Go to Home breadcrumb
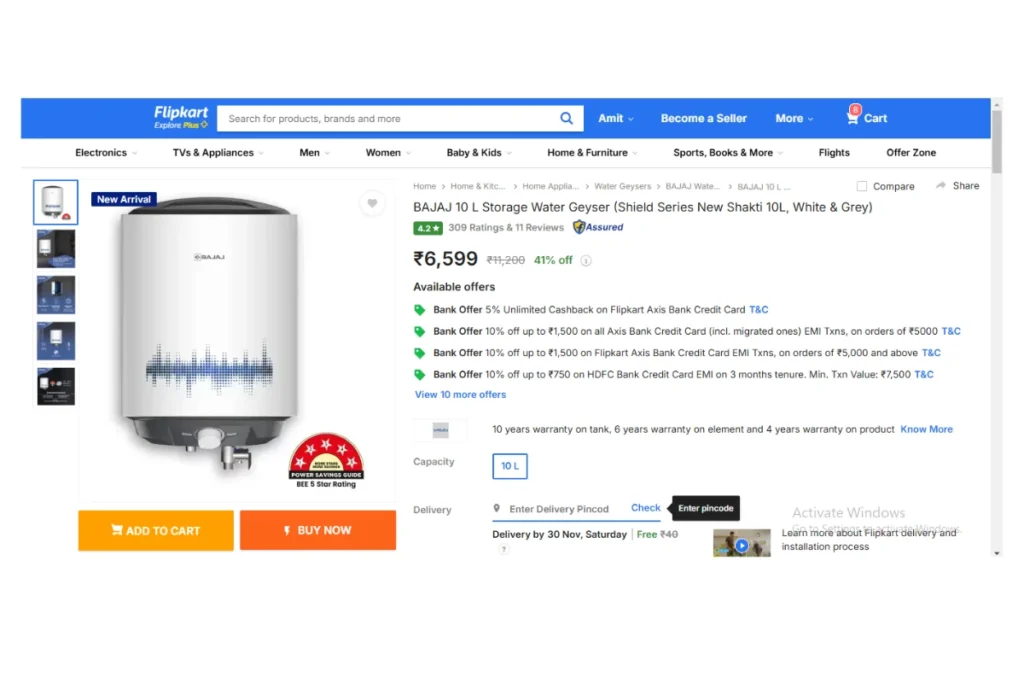Image resolution: width=1024 pixels, height=683 pixels. 424,187
